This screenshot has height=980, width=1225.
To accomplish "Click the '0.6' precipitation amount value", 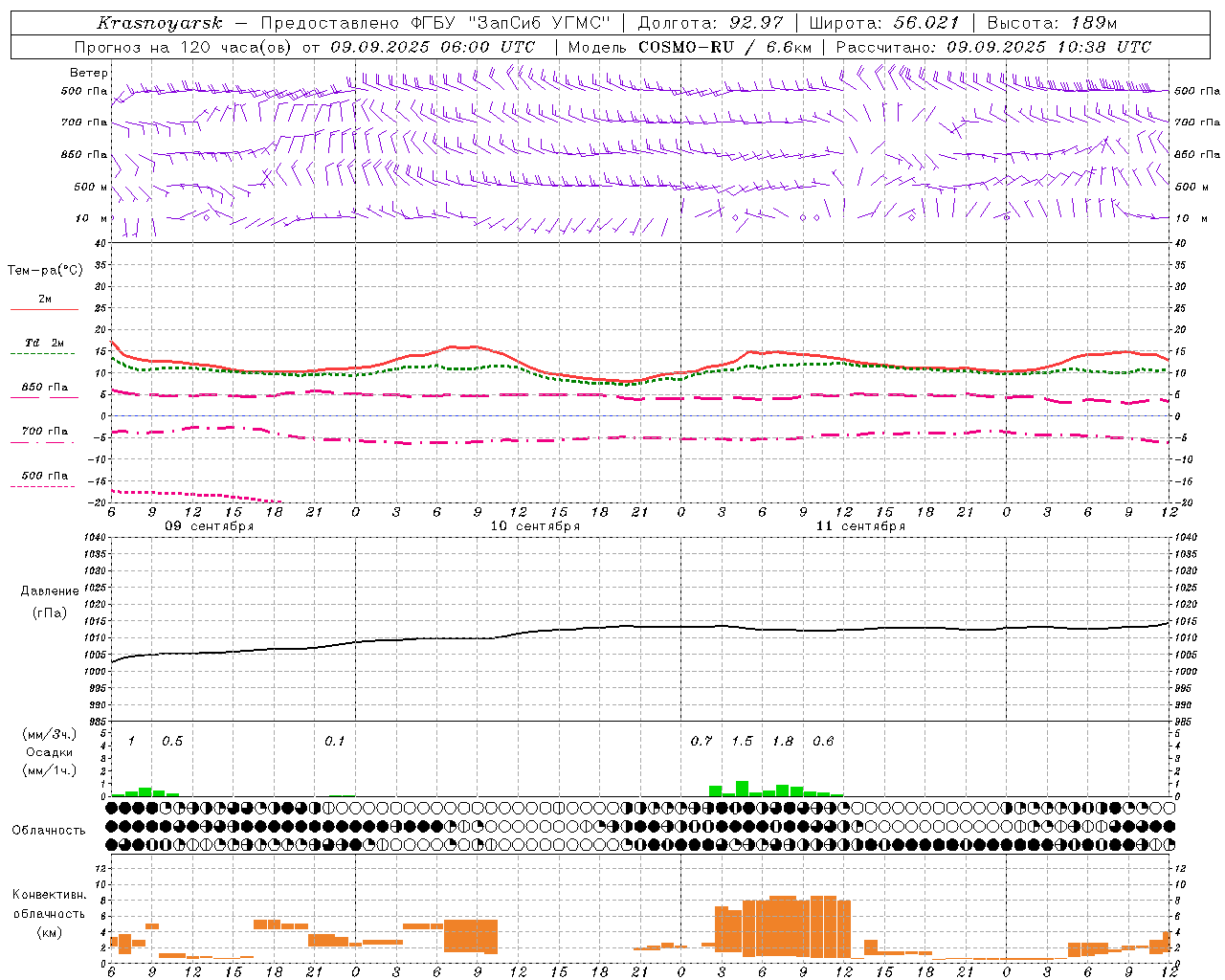I will pos(823,742).
